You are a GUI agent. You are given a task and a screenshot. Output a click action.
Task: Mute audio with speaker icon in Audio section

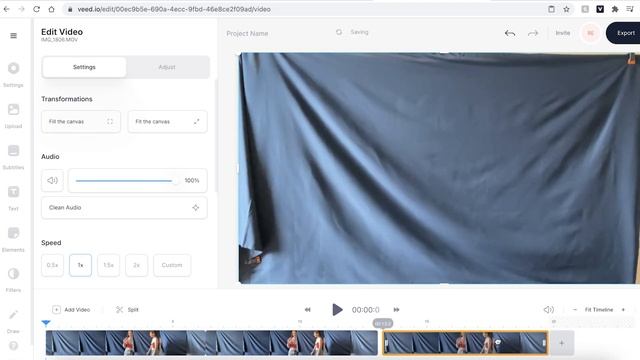[52, 180]
